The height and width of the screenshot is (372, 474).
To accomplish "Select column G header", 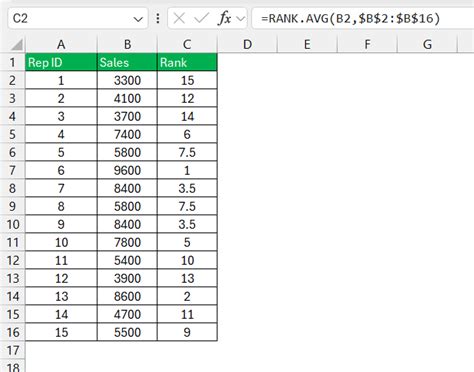I will pyautogui.click(x=427, y=44).
